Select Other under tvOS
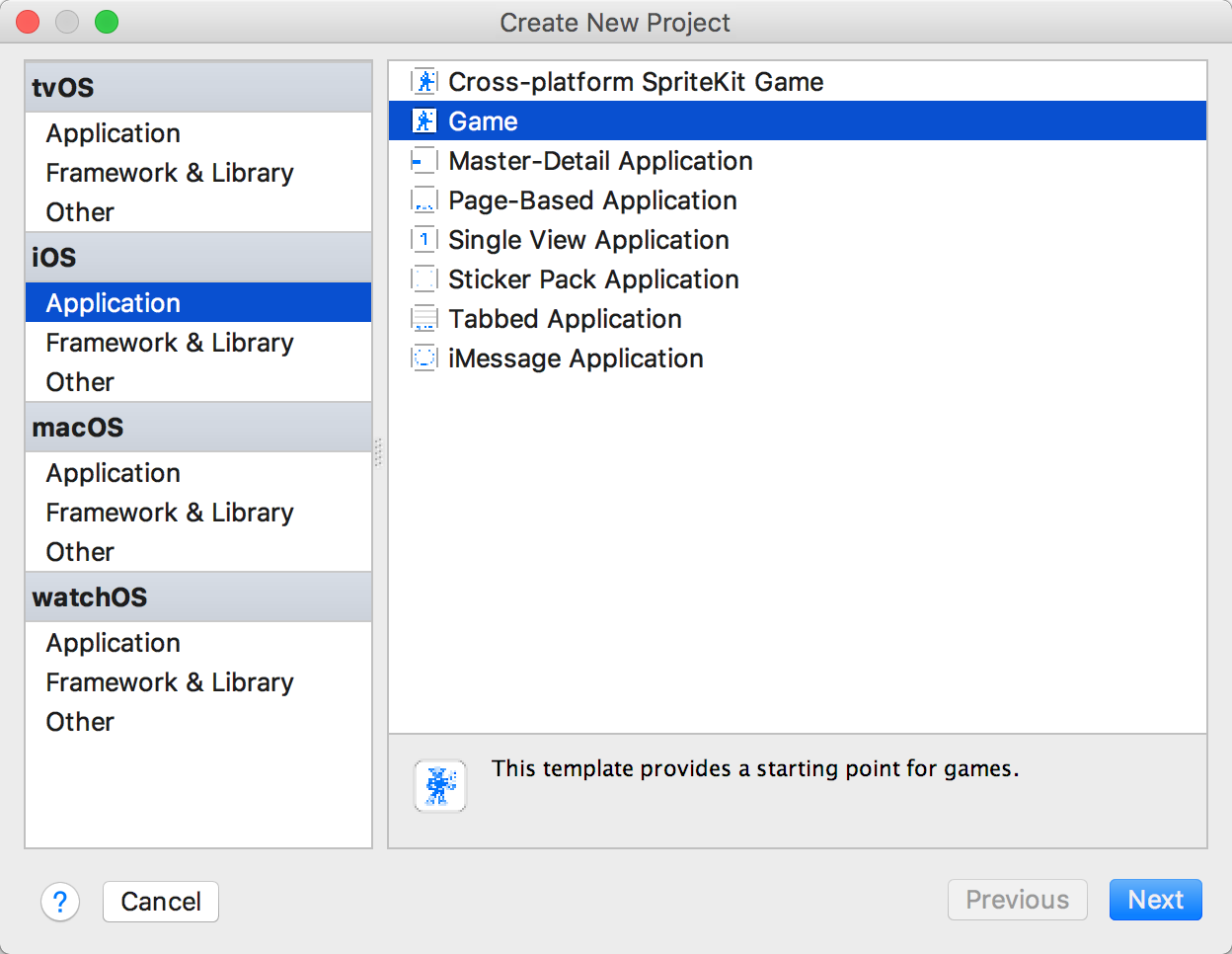This screenshot has height=954, width=1232. click(x=198, y=211)
